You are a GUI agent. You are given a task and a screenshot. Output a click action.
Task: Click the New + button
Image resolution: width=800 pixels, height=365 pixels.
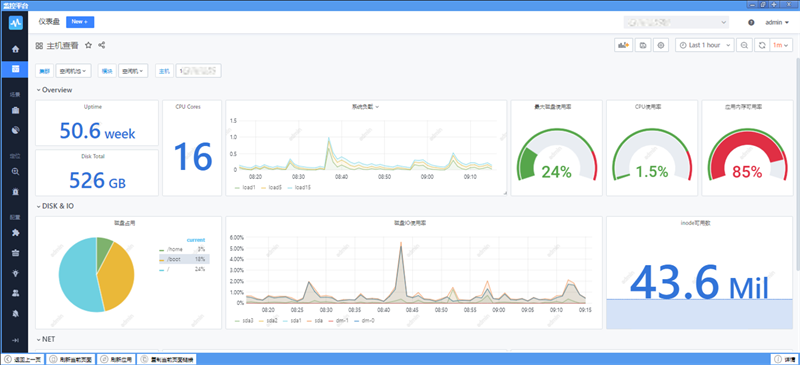coord(80,22)
